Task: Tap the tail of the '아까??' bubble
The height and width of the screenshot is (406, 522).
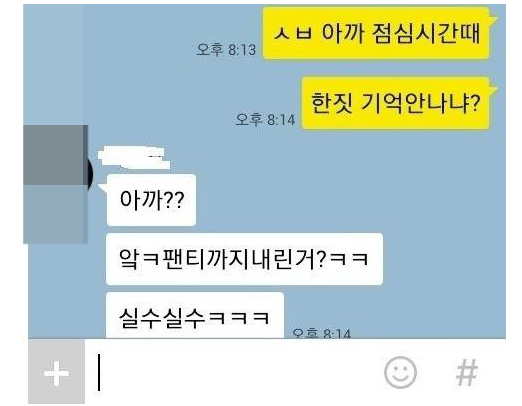Action: 102,187
